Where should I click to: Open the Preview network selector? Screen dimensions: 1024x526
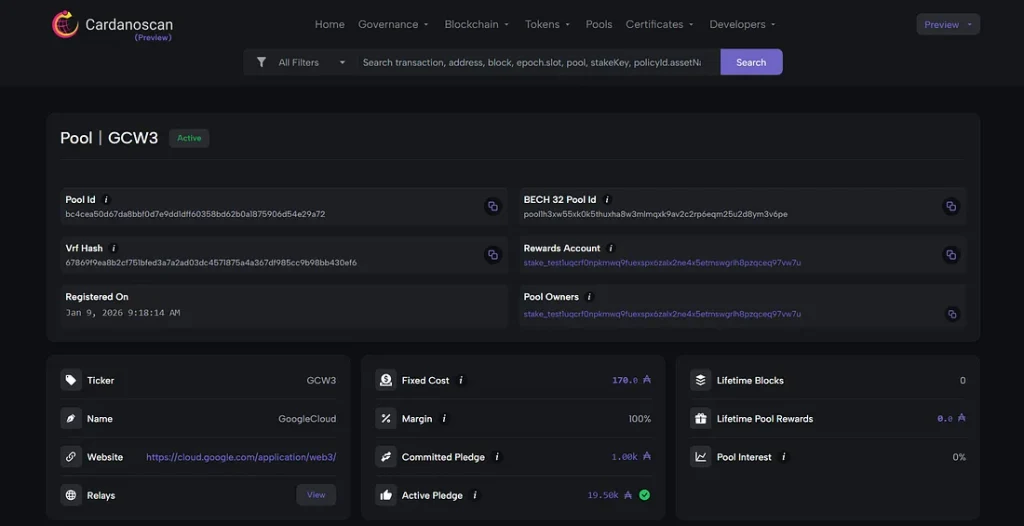[x=948, y=24]
